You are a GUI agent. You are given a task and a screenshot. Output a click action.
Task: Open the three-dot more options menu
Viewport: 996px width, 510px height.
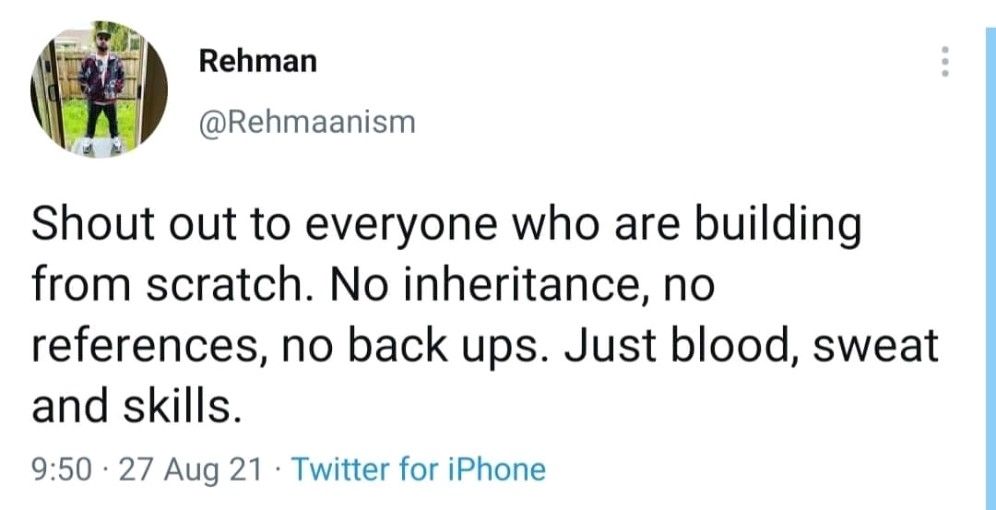tap(945, 62)
